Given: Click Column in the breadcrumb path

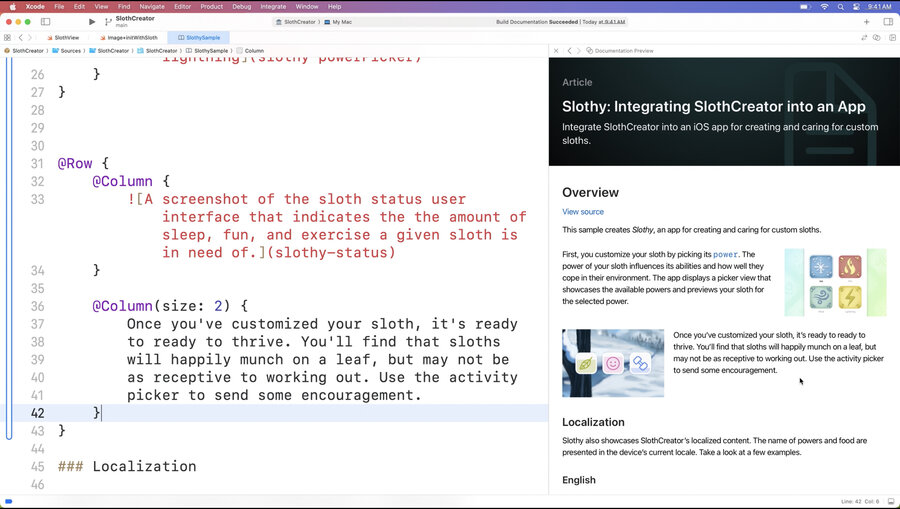Looking at the screenshot, I should (250, 50).
